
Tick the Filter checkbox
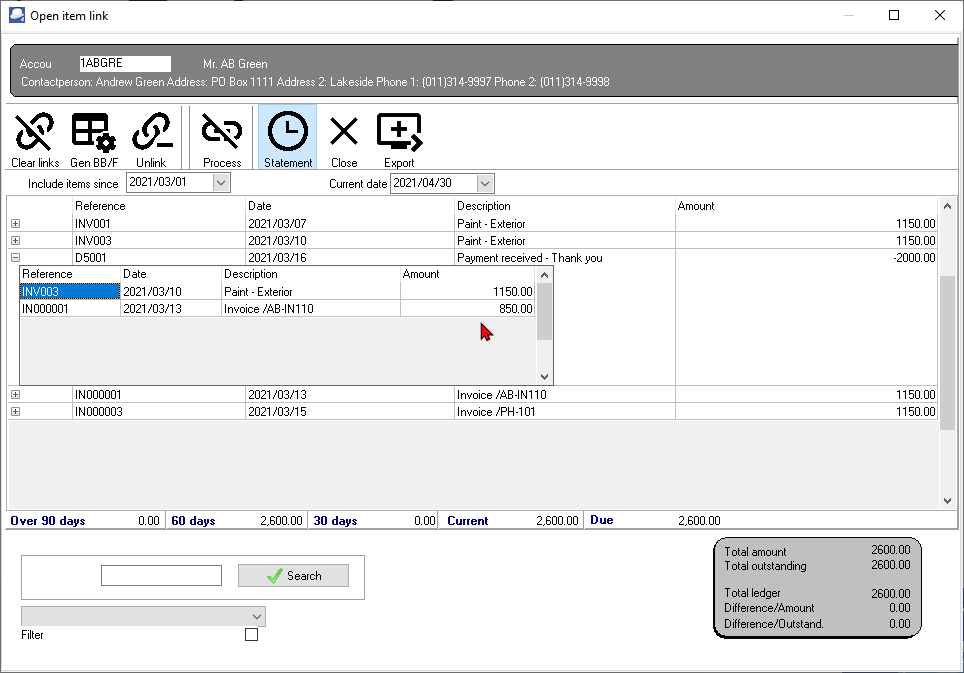coord(251,634)
